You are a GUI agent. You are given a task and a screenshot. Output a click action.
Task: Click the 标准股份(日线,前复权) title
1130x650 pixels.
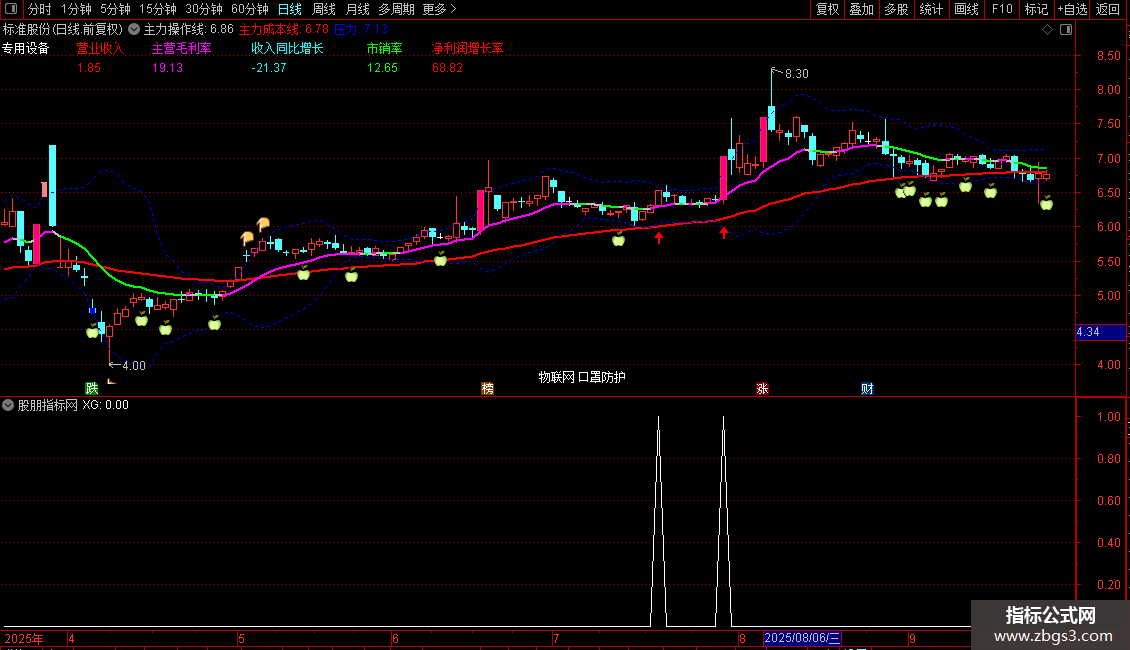click(x=63, y=30)
